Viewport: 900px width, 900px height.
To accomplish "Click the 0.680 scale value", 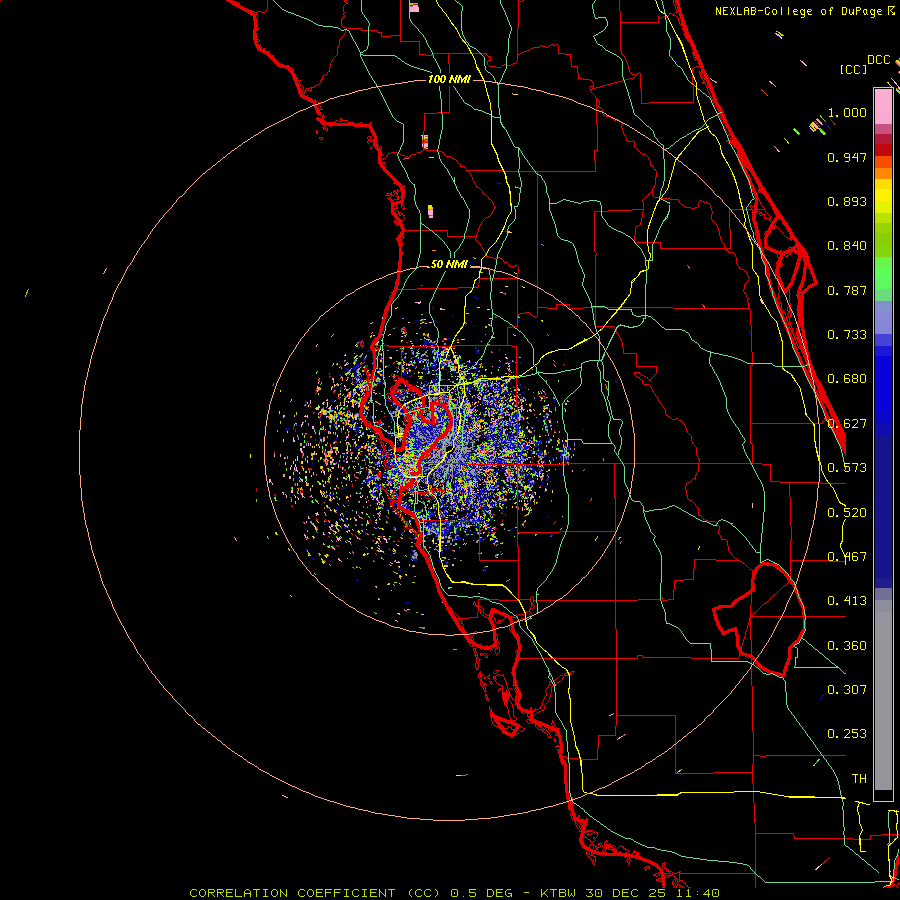I will [847, 379].
